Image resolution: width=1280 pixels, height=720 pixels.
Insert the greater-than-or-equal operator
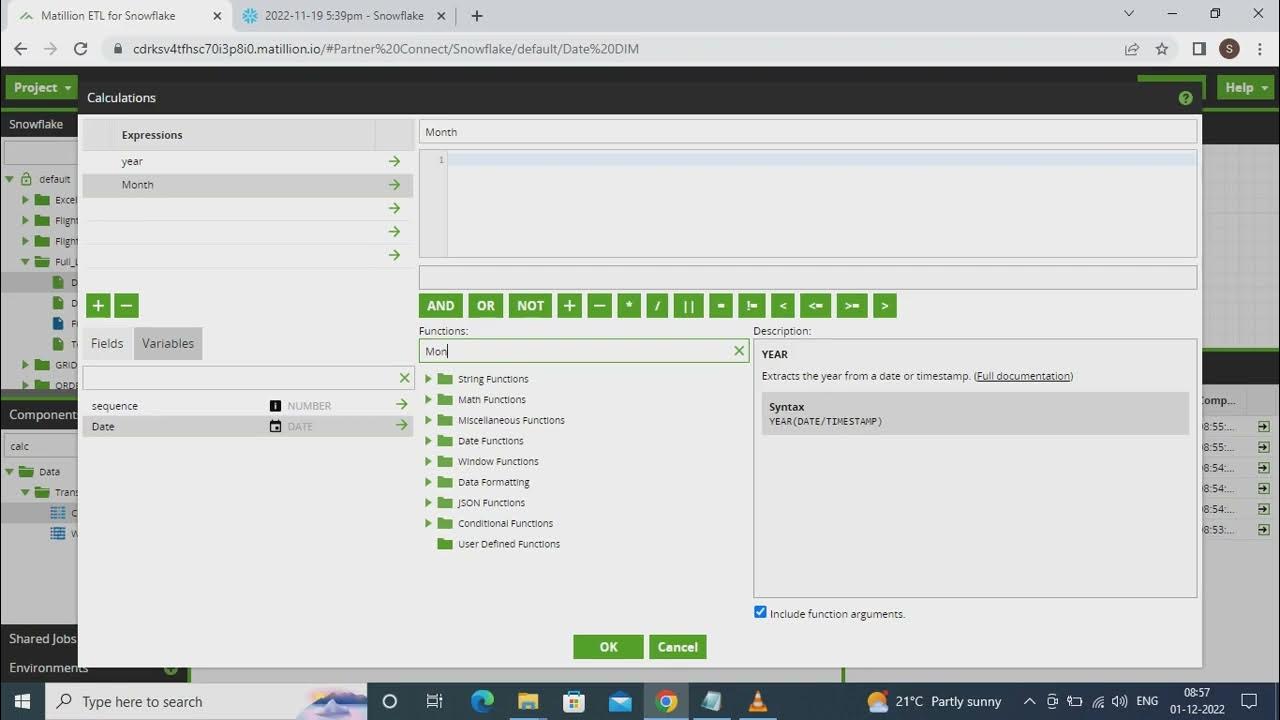coord(852,306)
